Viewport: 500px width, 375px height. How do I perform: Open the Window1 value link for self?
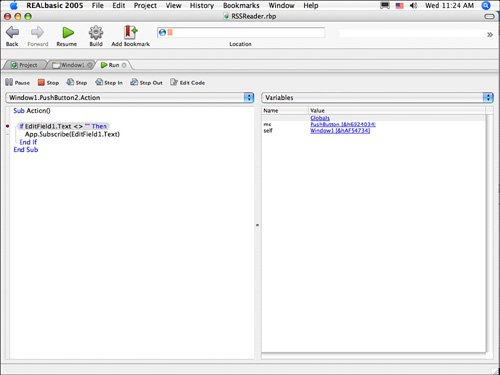point(340,131)
